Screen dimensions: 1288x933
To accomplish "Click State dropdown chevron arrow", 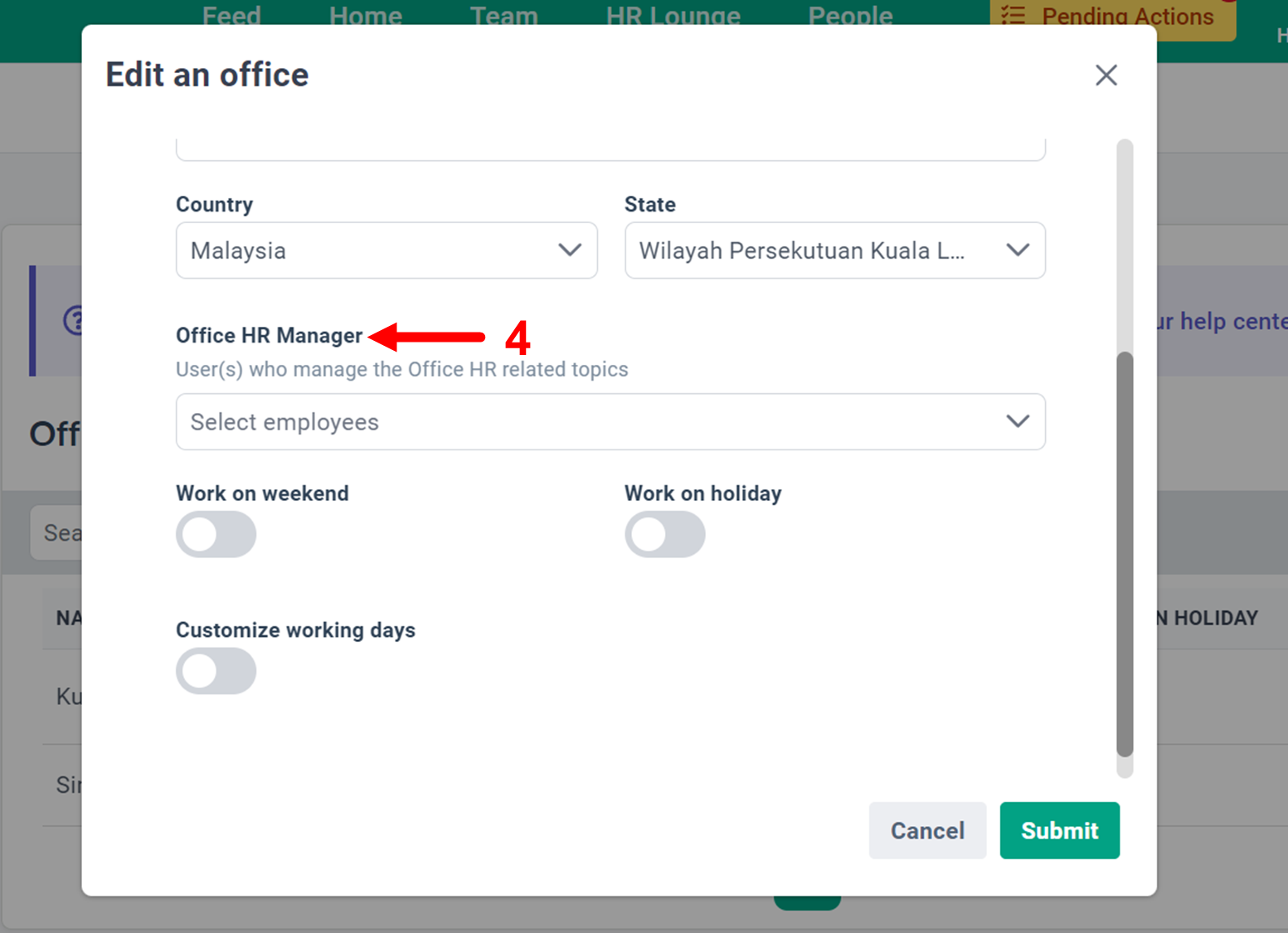I will coord(1018,250).
